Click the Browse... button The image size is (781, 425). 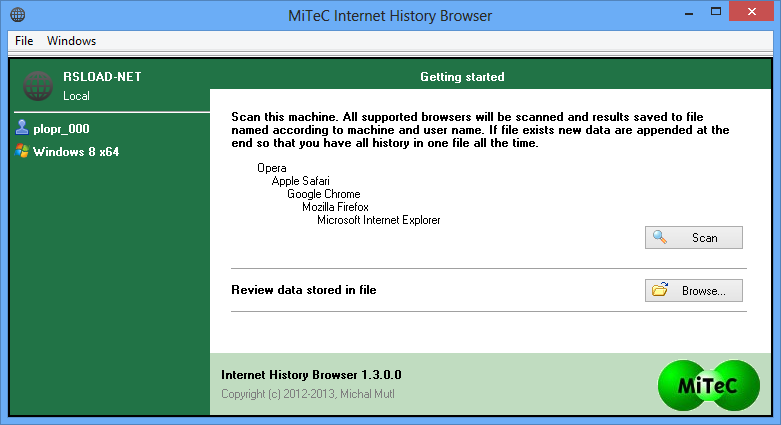(x=693, y=290)
